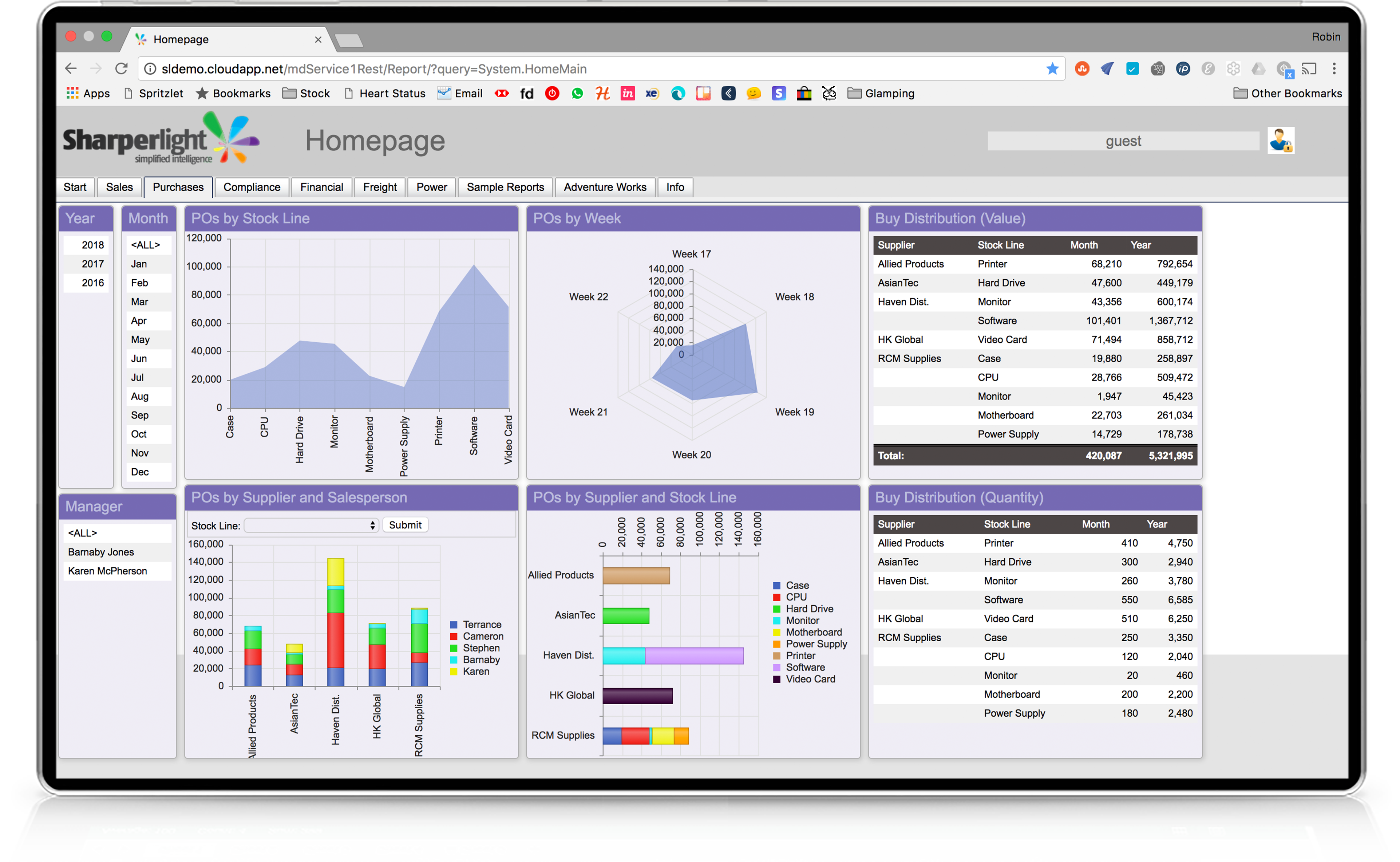Viewport: 1400px width, 862px height.
Task: Open the Freight tab
Action: pos(380,187)
